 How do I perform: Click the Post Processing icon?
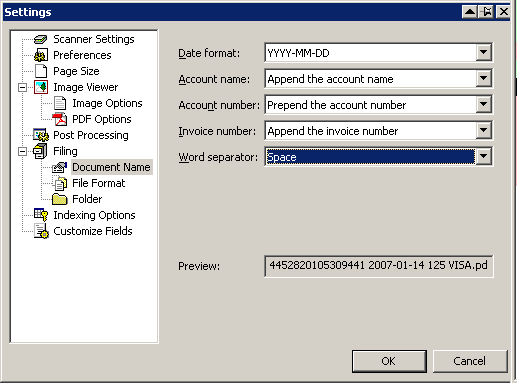[41, 135]
